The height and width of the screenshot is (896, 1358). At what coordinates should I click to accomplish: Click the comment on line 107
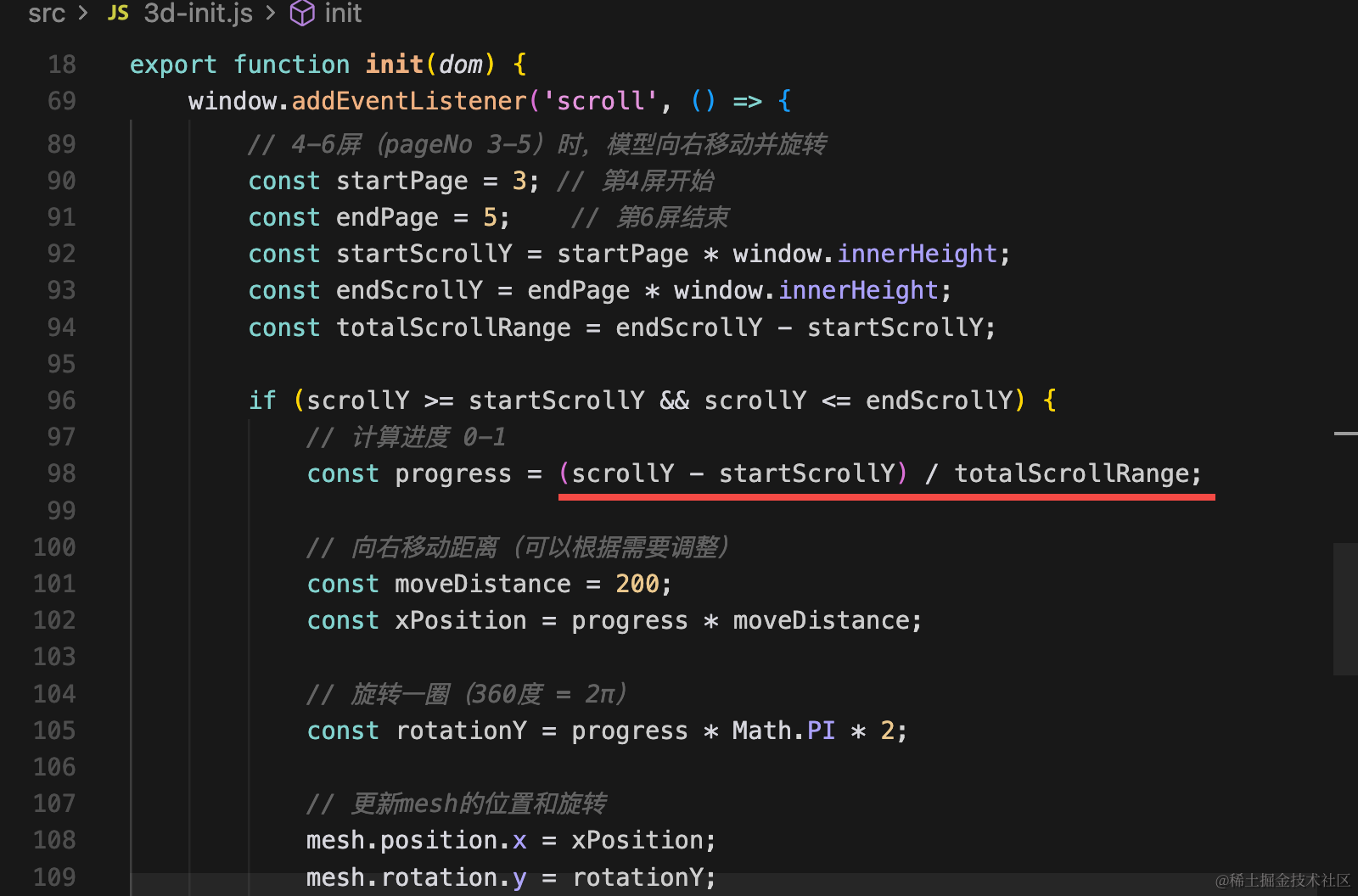coord(457,804)
